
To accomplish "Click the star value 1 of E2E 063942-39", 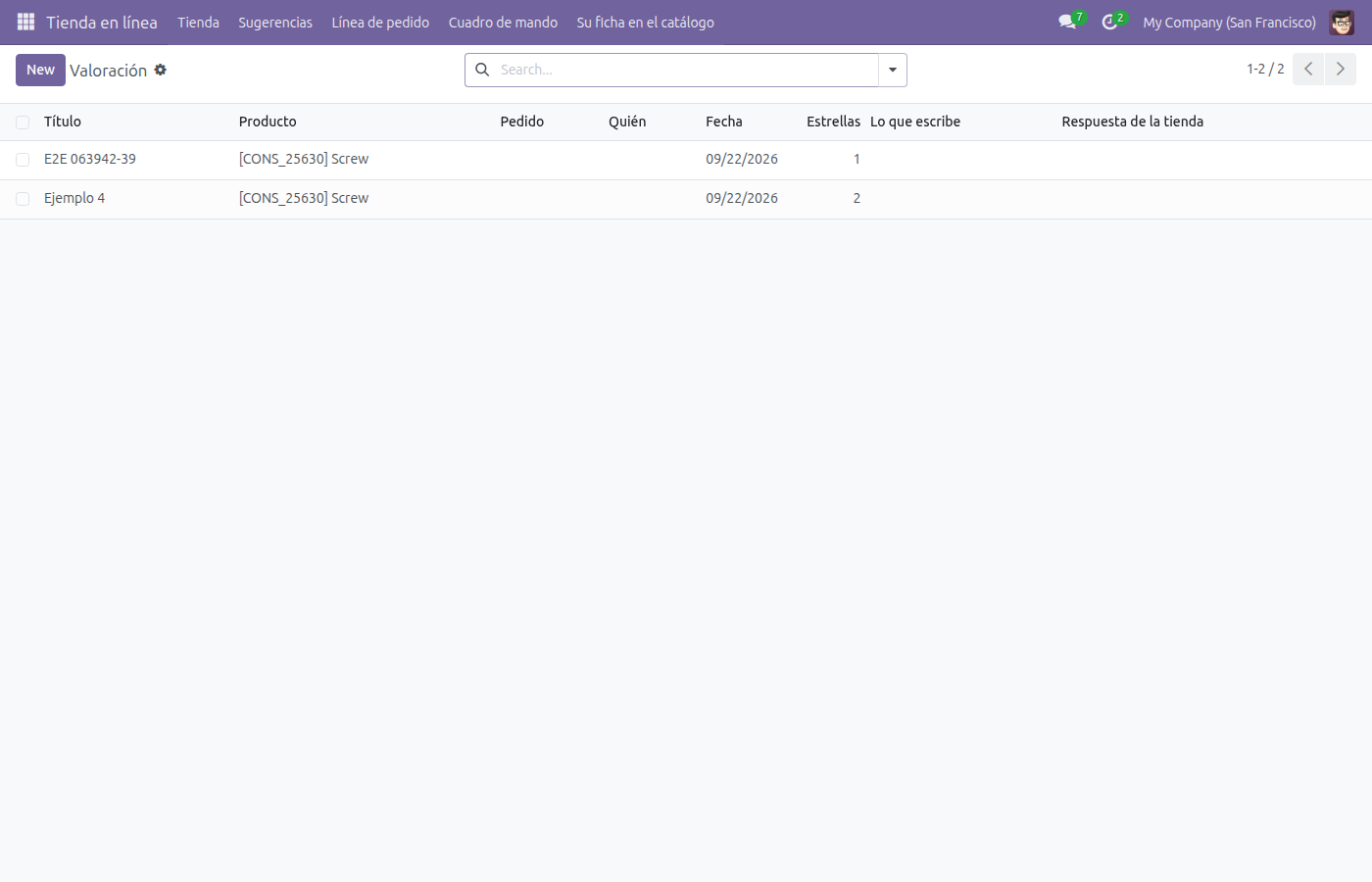I will 857,159.
